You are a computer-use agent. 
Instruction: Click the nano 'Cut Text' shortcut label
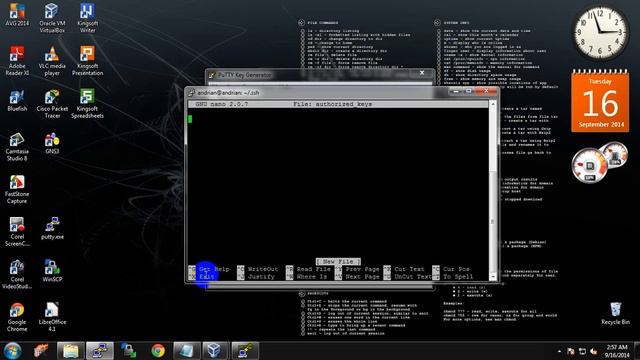[409, 269]
